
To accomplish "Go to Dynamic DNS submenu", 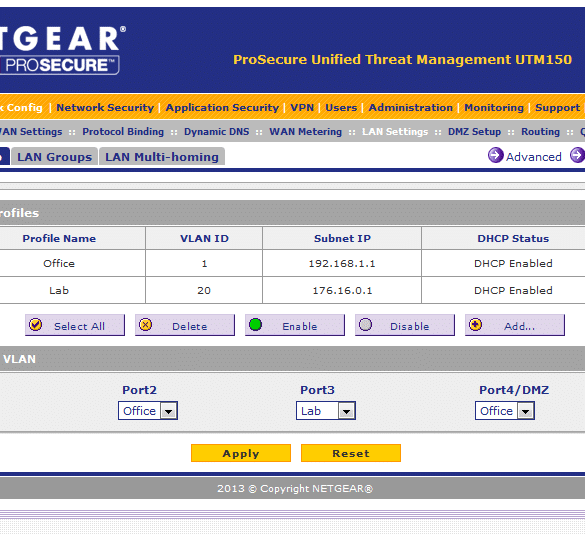I will pos(216,132).
